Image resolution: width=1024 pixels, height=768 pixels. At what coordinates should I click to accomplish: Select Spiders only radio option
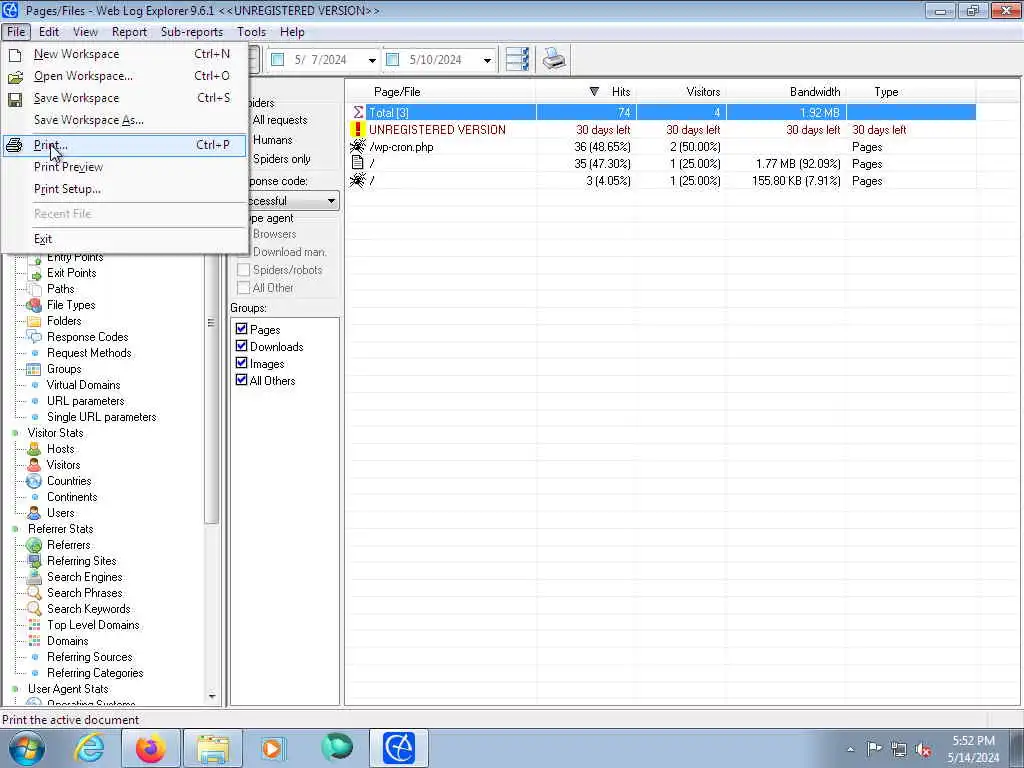(x=281, y=159)
